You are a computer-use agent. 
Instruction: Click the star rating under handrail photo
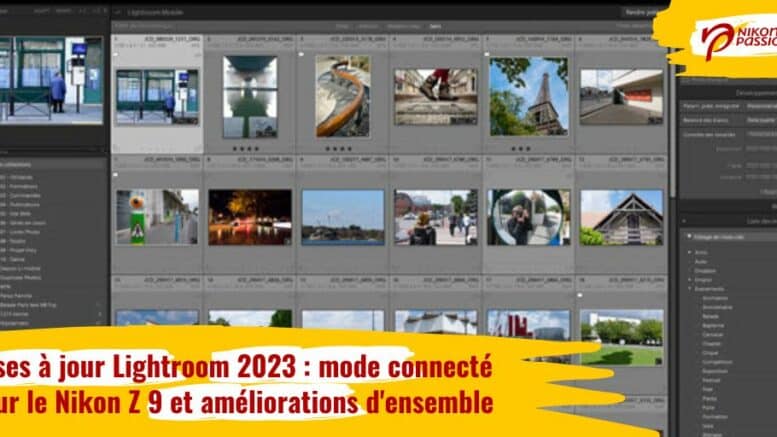[x=338, y=149]
